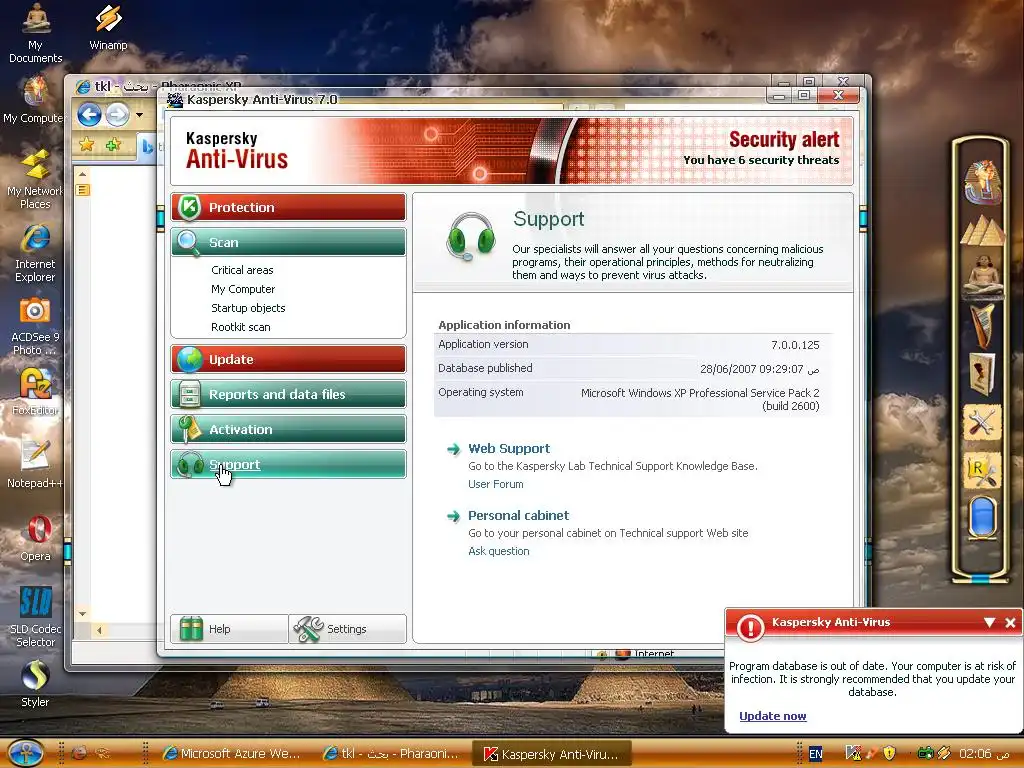
Task: Go forward in the browser window
Action: pos(118,115)
